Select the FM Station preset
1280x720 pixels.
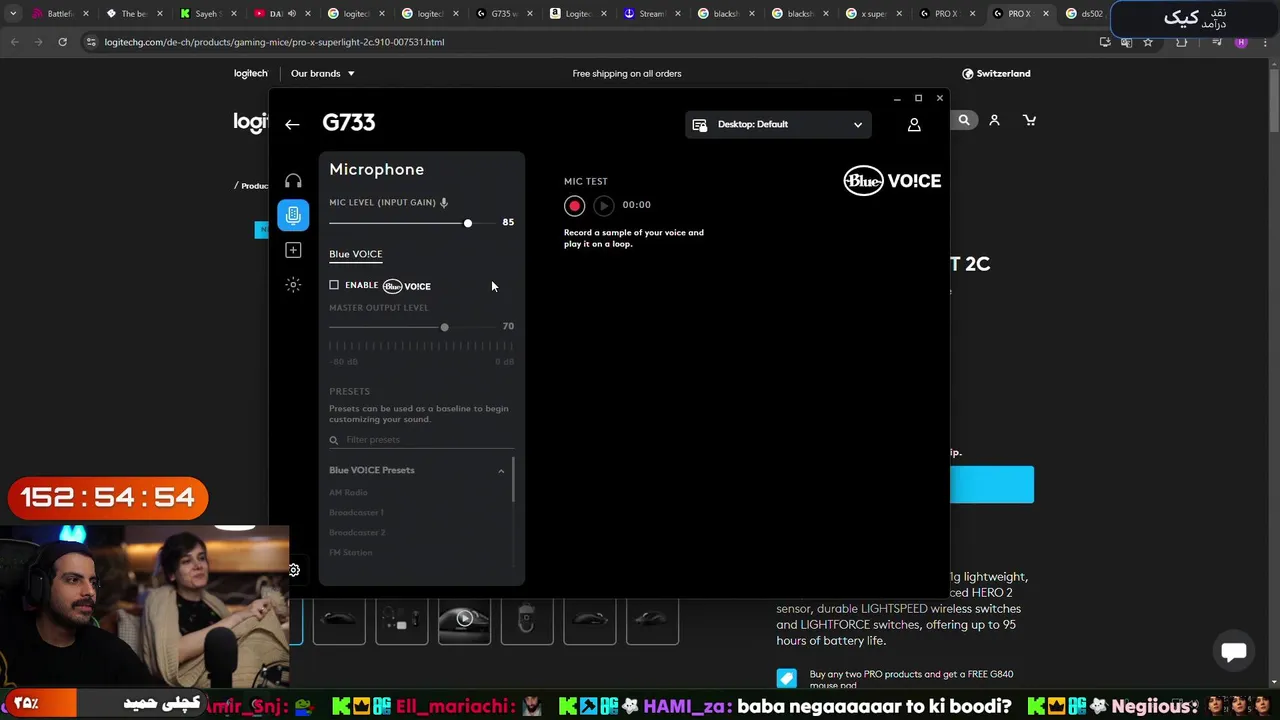(x=350, y=552)
